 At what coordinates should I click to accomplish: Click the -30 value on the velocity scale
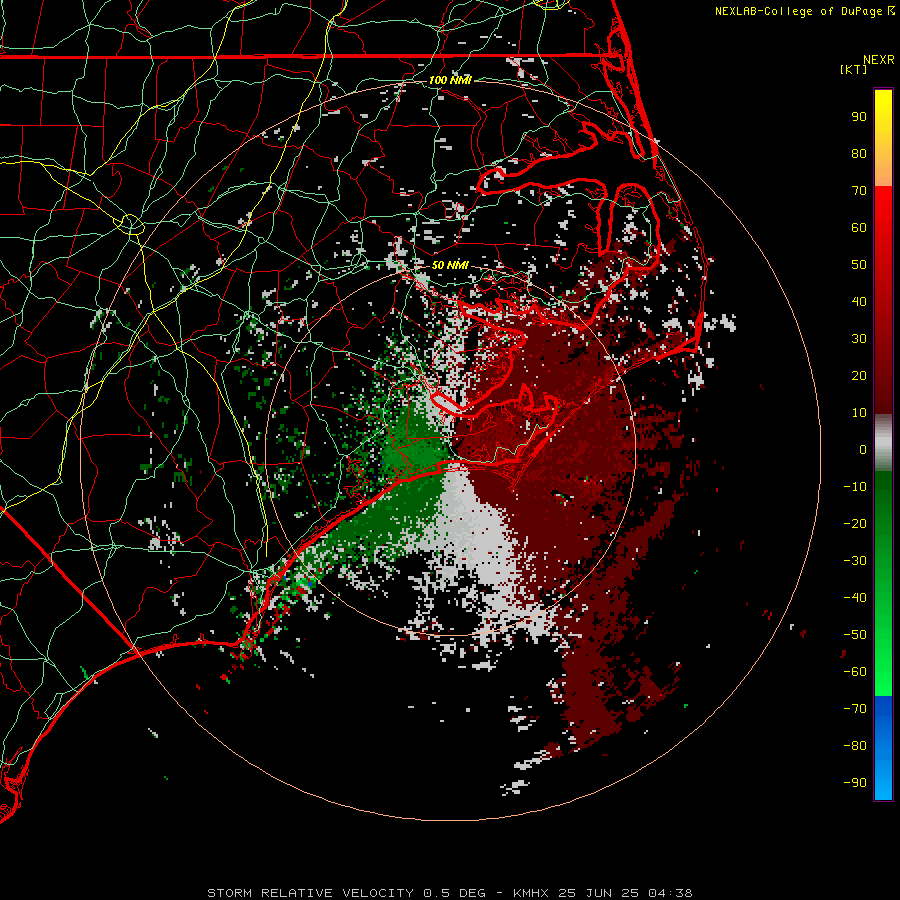coord(855,561)
